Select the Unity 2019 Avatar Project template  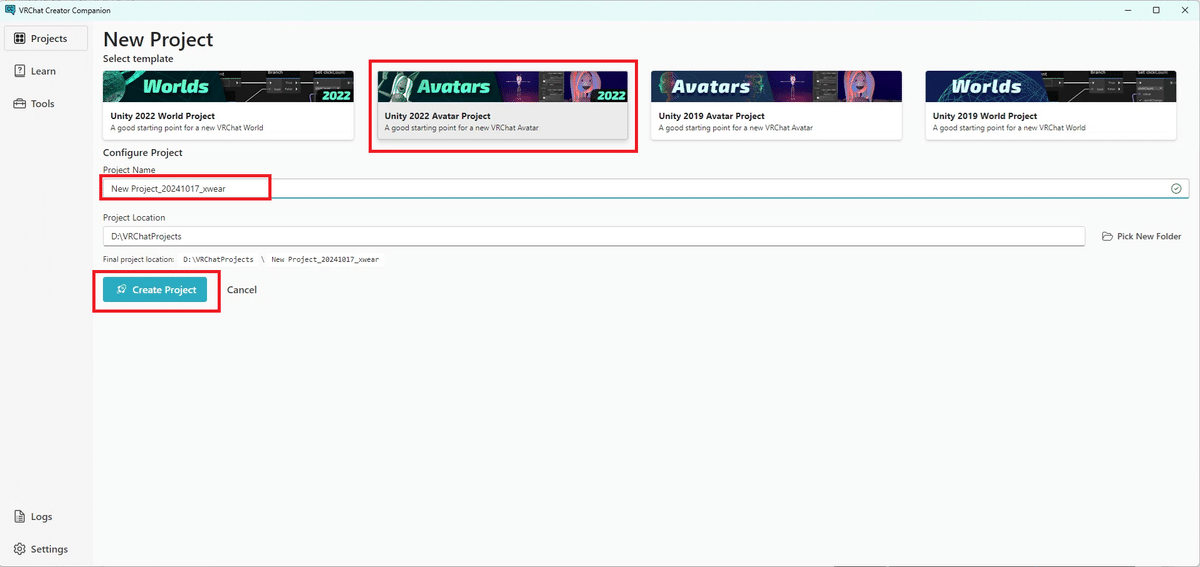776,105
